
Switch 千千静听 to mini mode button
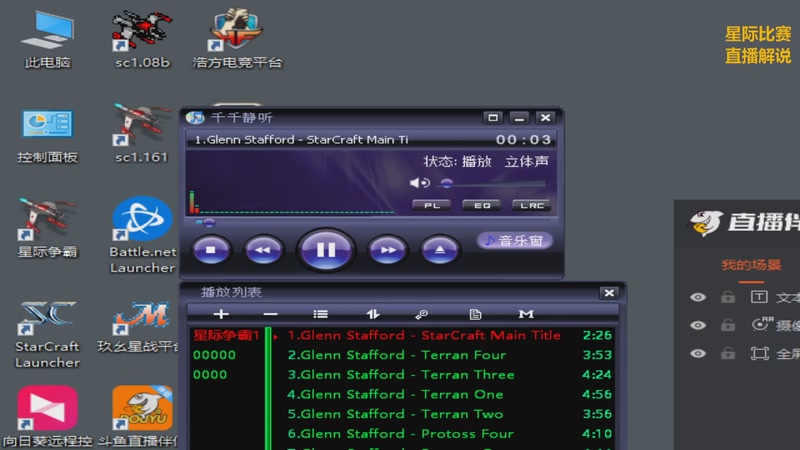tap(493, 118)
